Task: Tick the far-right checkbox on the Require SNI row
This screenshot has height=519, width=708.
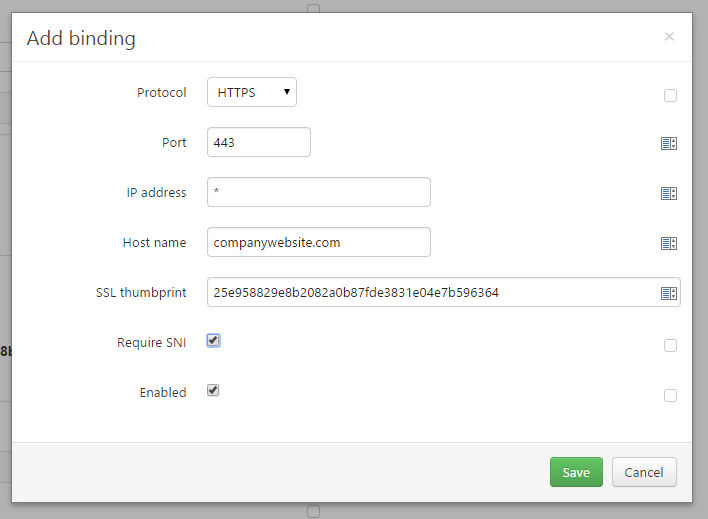Action: pyautogui.click(x=670, y=346)
